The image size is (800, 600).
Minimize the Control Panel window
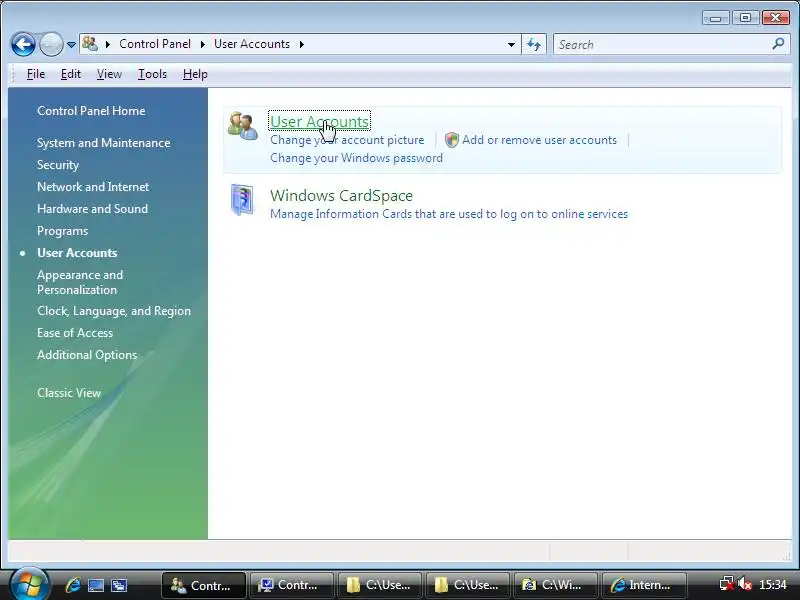pyautogui.click(x=715, y=18)
